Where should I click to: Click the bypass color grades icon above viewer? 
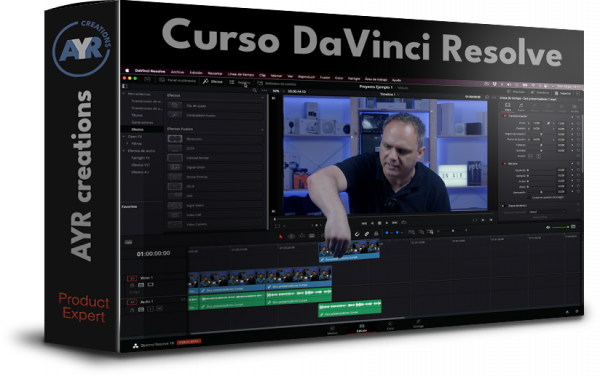pos(487,97)
